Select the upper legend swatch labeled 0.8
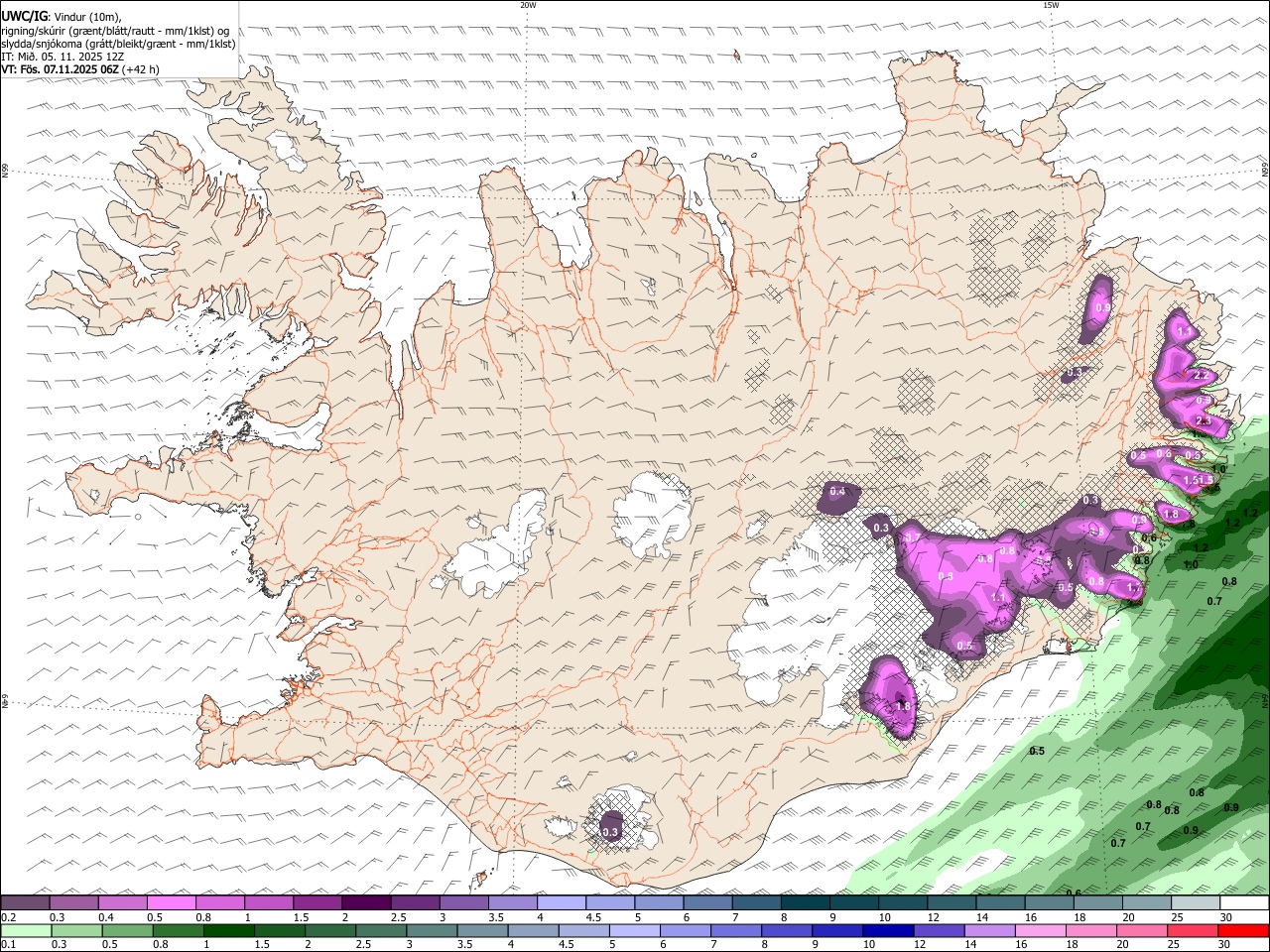1270x952 pixels. coord(220,902)
